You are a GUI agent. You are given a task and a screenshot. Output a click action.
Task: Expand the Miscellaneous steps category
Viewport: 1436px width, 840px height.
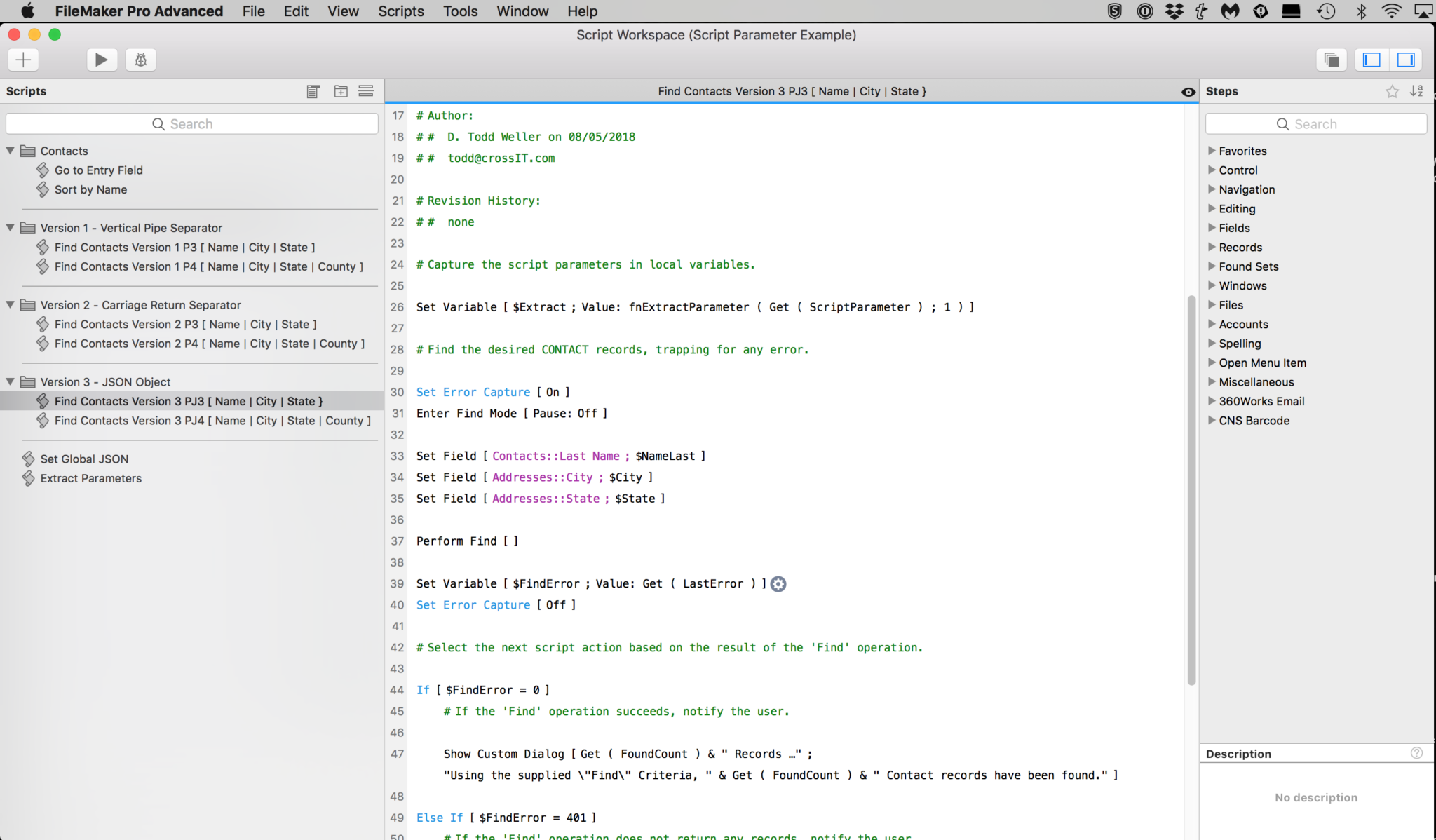click(x=1212, y=381)
